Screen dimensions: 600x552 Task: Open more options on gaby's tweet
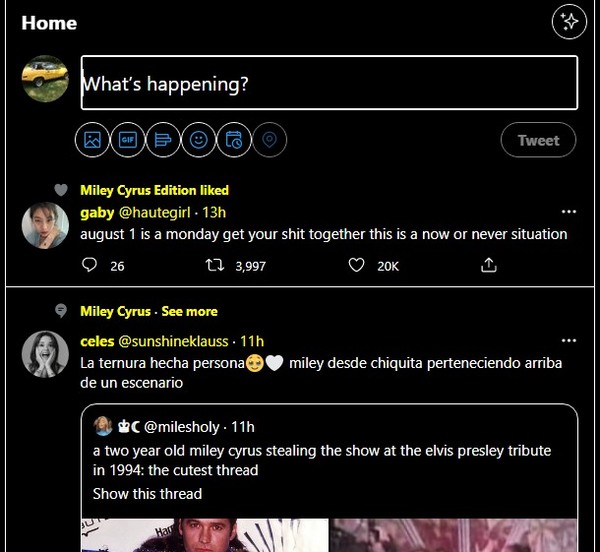coord(569,212)
